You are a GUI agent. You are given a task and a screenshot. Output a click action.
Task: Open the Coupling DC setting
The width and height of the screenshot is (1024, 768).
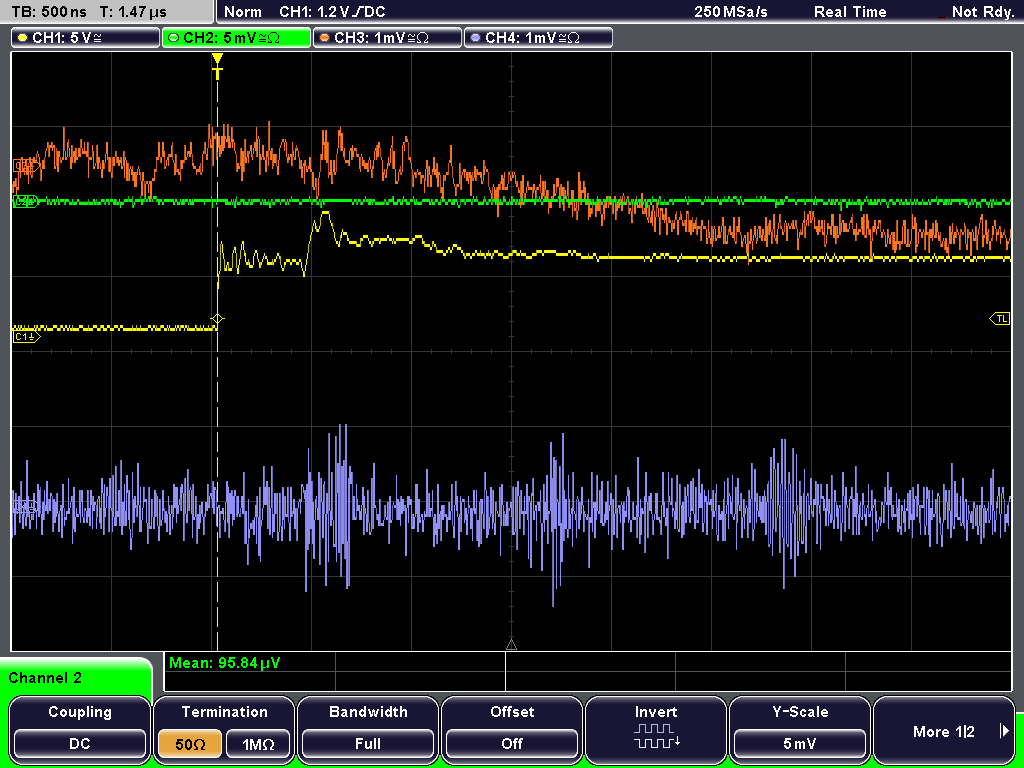tap(80, 729)
